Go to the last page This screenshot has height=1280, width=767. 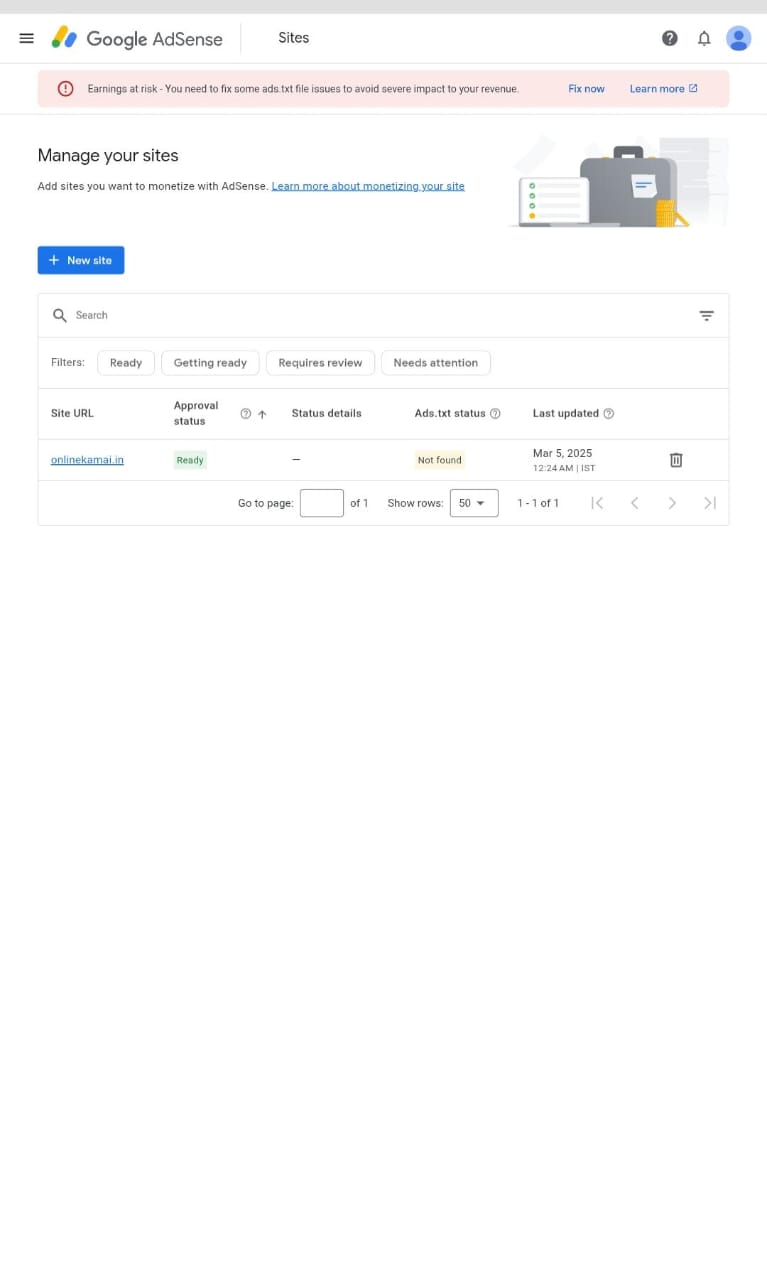click(710, 503)
